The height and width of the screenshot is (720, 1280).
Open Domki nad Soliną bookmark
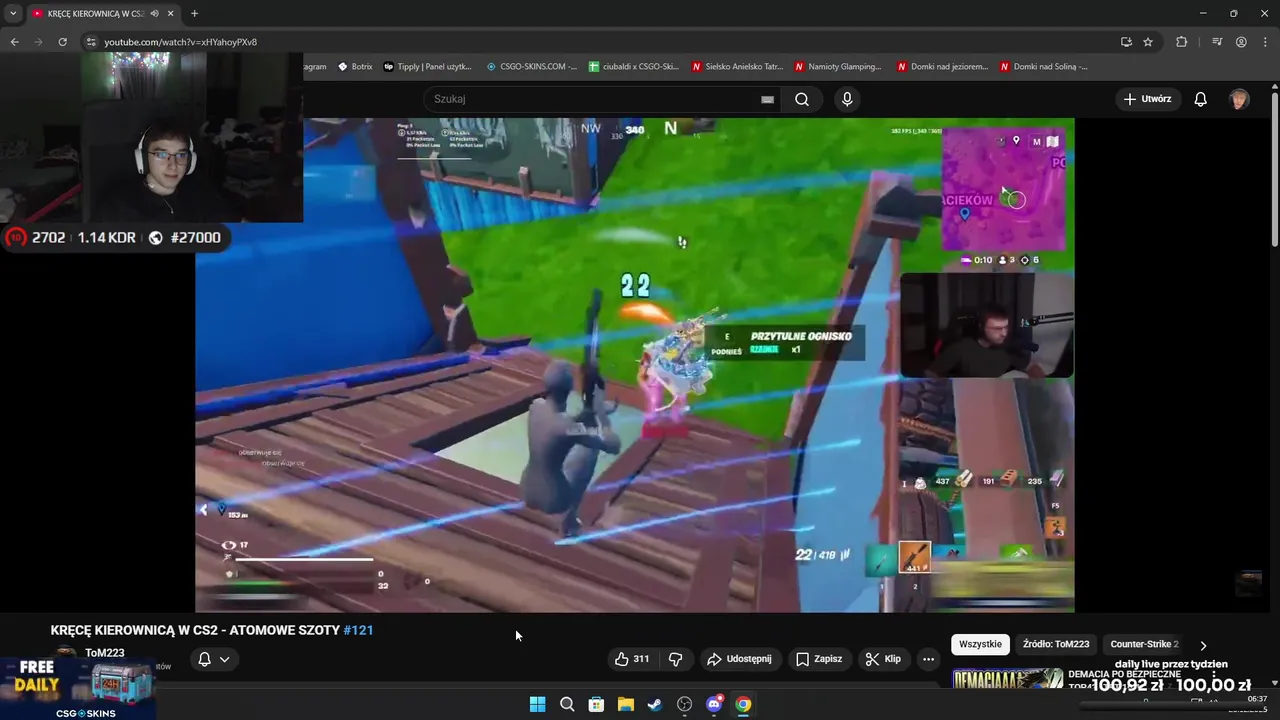click(1043, 67)
